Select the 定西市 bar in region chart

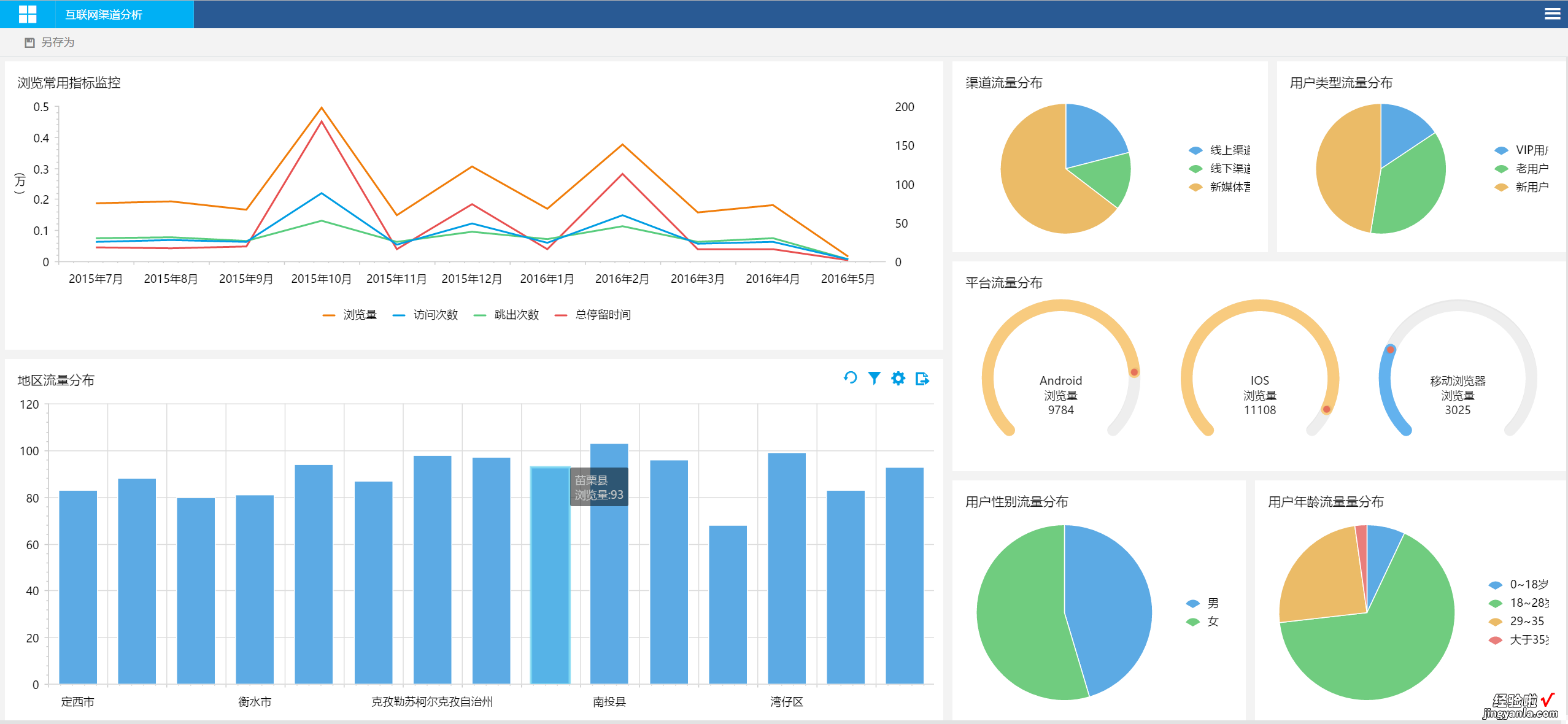(78, 587)
